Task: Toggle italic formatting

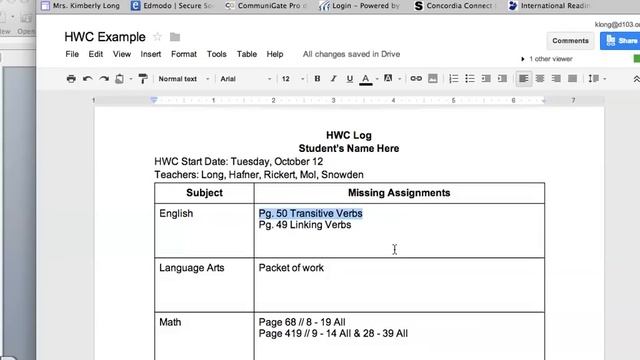Action: point(333,79)
